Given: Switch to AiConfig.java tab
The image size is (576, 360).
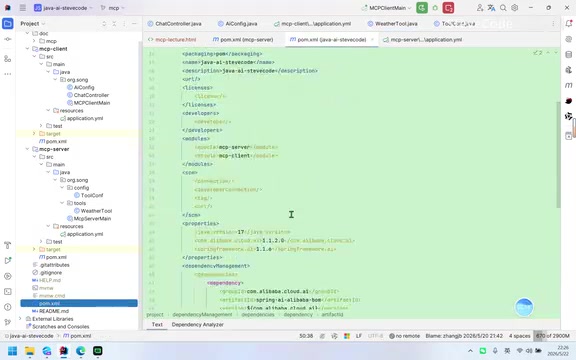Looking at the screenshot, I should pos(237,24).
